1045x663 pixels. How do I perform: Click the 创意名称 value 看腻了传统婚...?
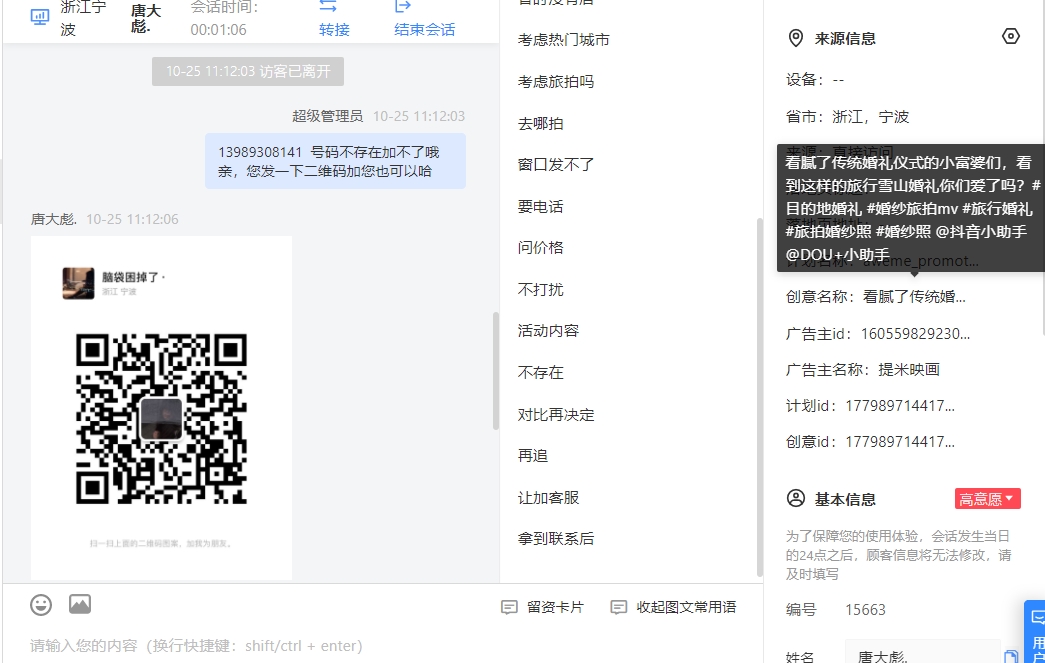[914, 297]
